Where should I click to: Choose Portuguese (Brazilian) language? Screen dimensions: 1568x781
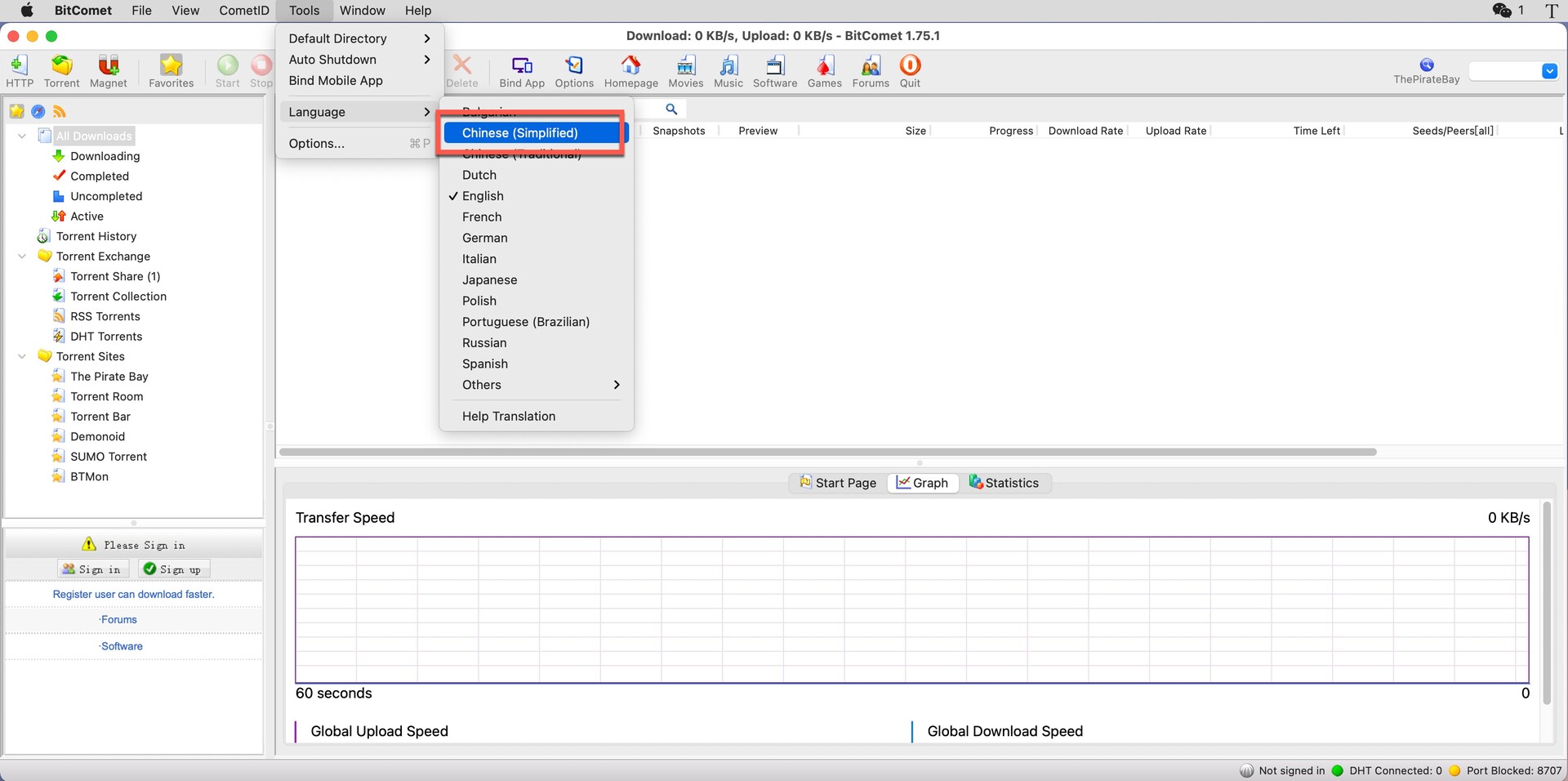[x=537, y=322]
